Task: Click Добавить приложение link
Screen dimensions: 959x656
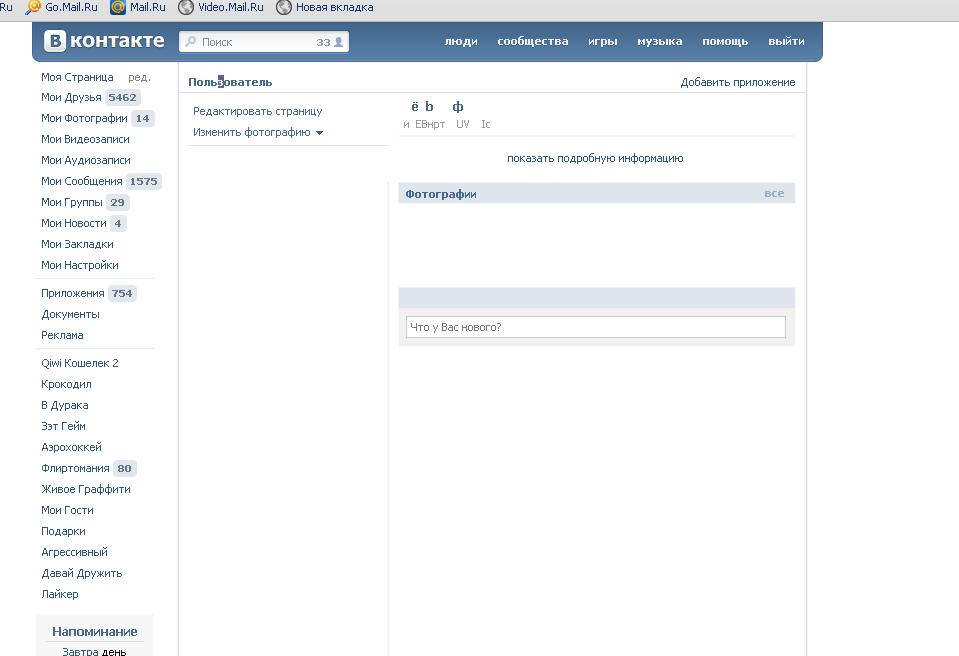Action: [x=738, y=82]
